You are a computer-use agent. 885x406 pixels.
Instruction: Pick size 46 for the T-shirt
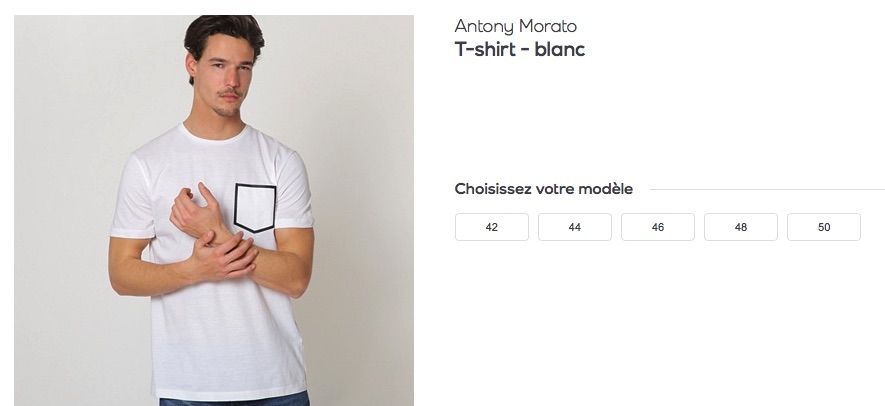tap(658, 227)
